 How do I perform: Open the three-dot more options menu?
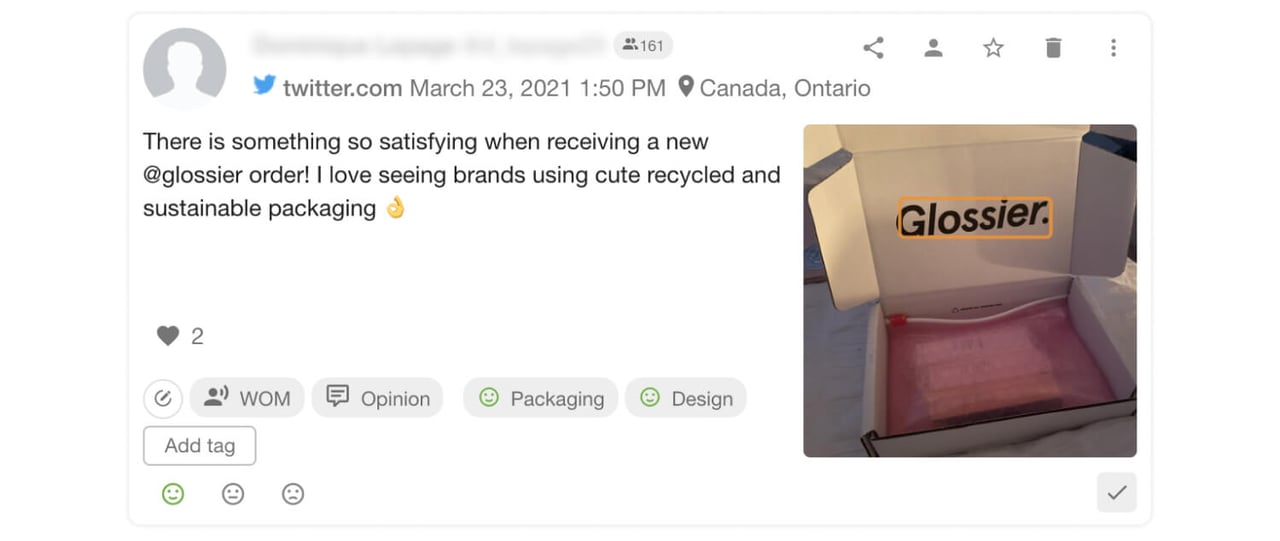click(x=1113, y=48)
